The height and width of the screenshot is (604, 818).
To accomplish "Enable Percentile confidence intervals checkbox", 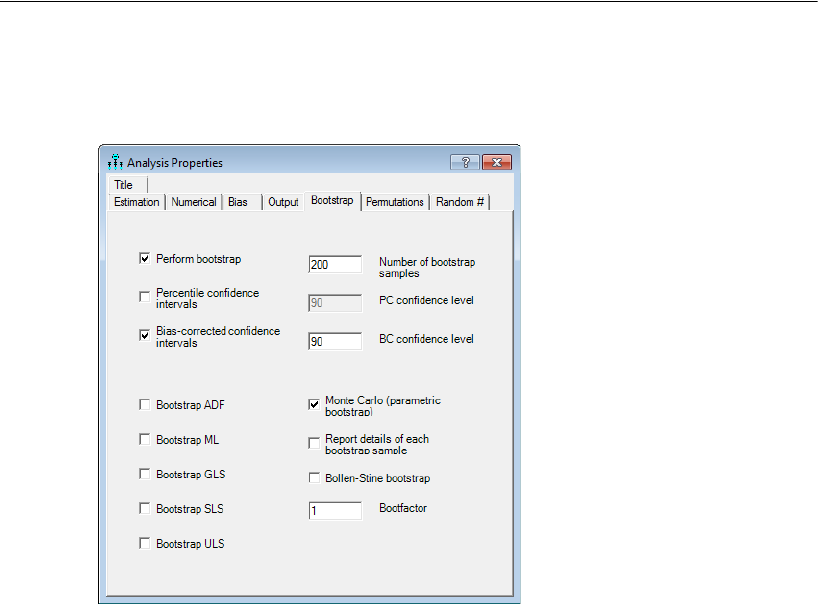I will (x=145, y=297).
